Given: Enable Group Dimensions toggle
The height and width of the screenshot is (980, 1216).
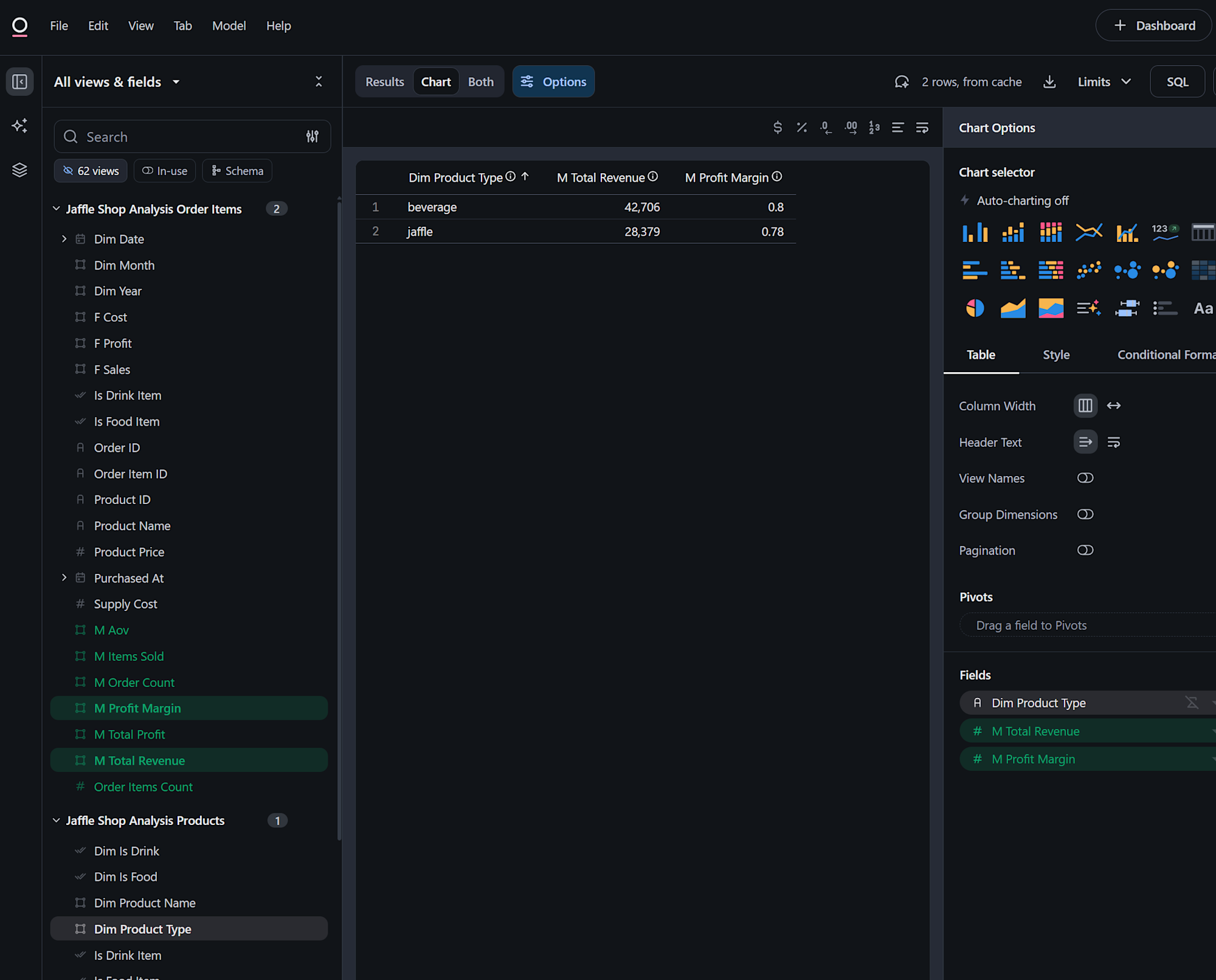Looking at the screenshot, I should 1085,515.
